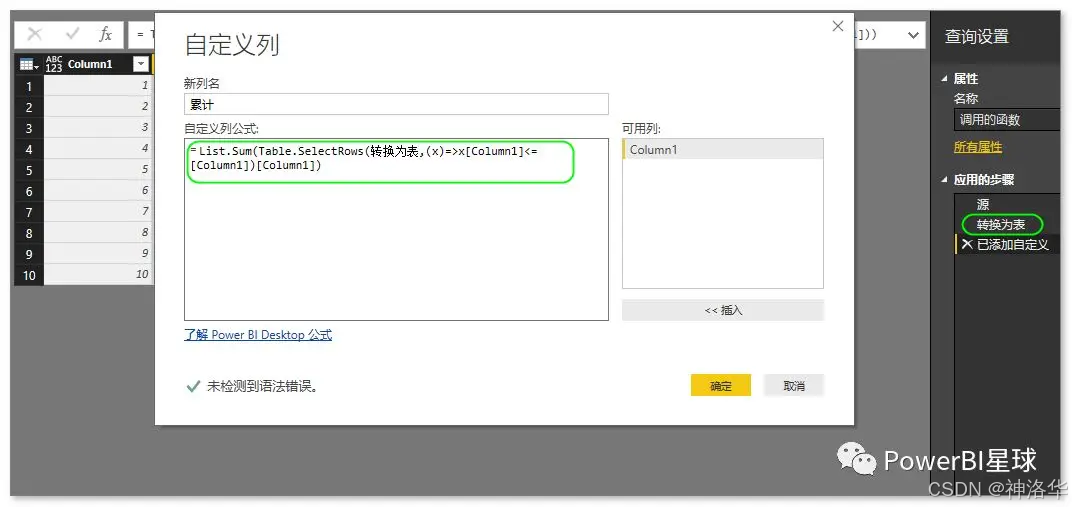
Task: Select Column1 in the 可用列 list
Action: pyautogui.click(x=723, y=150)
